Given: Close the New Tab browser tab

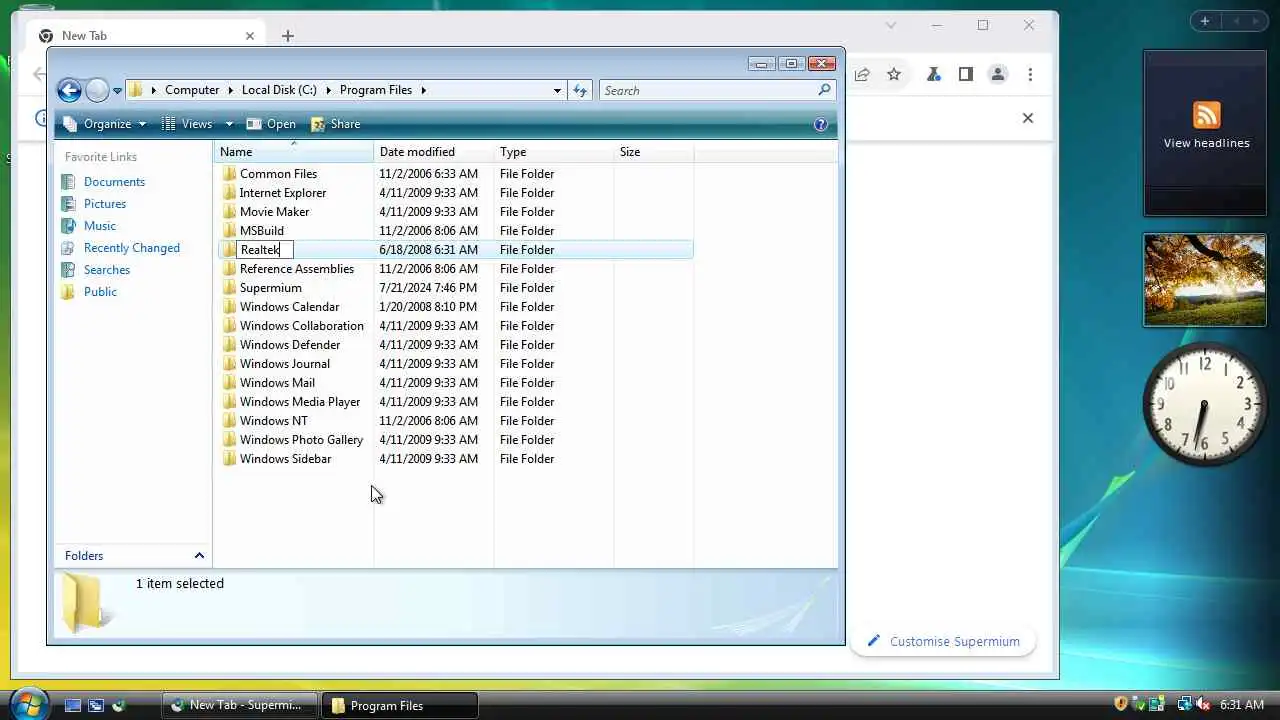Looking at the screenshot, I should tap(250, 36).
